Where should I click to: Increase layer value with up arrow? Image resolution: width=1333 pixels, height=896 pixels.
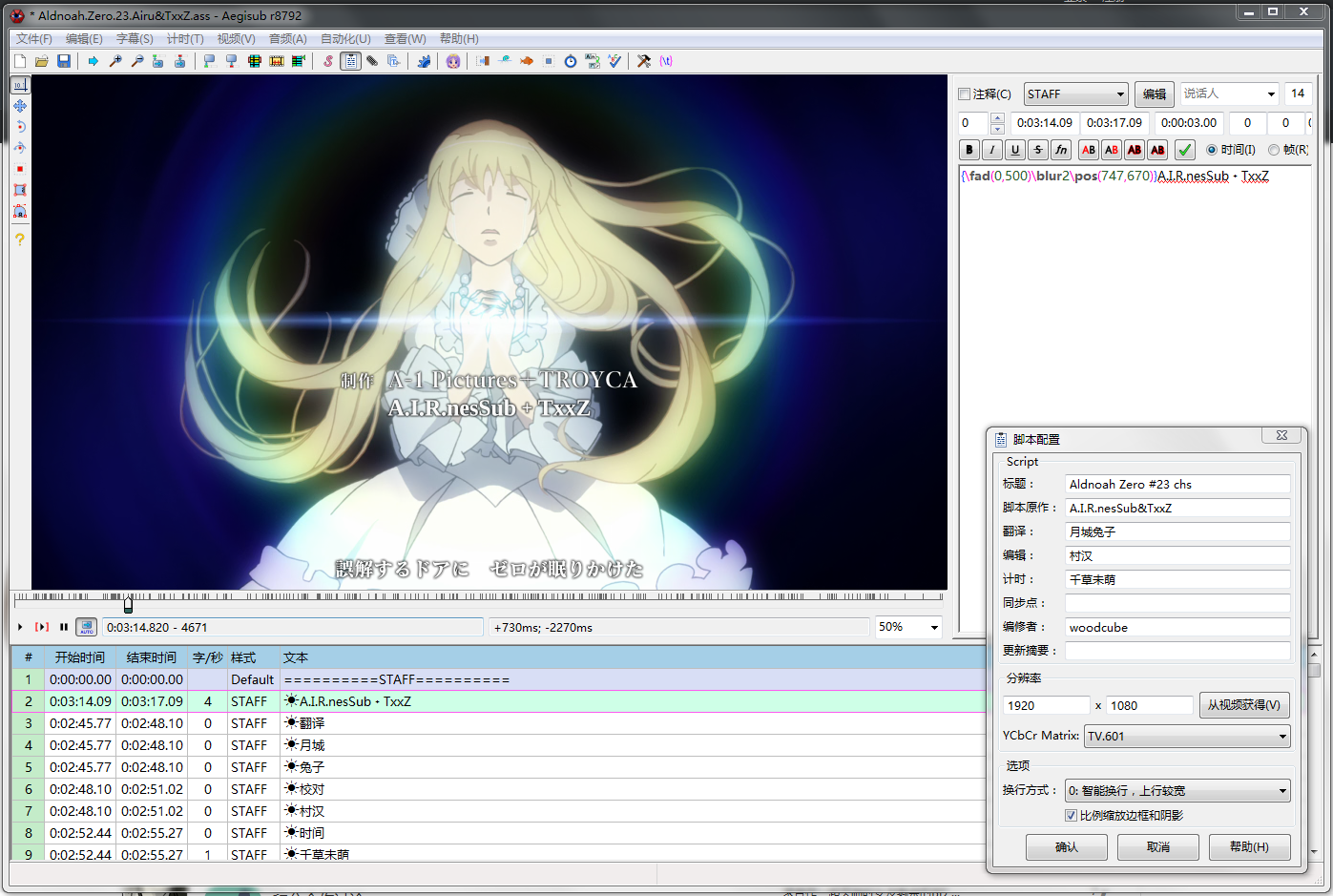(x=997, y=117)
